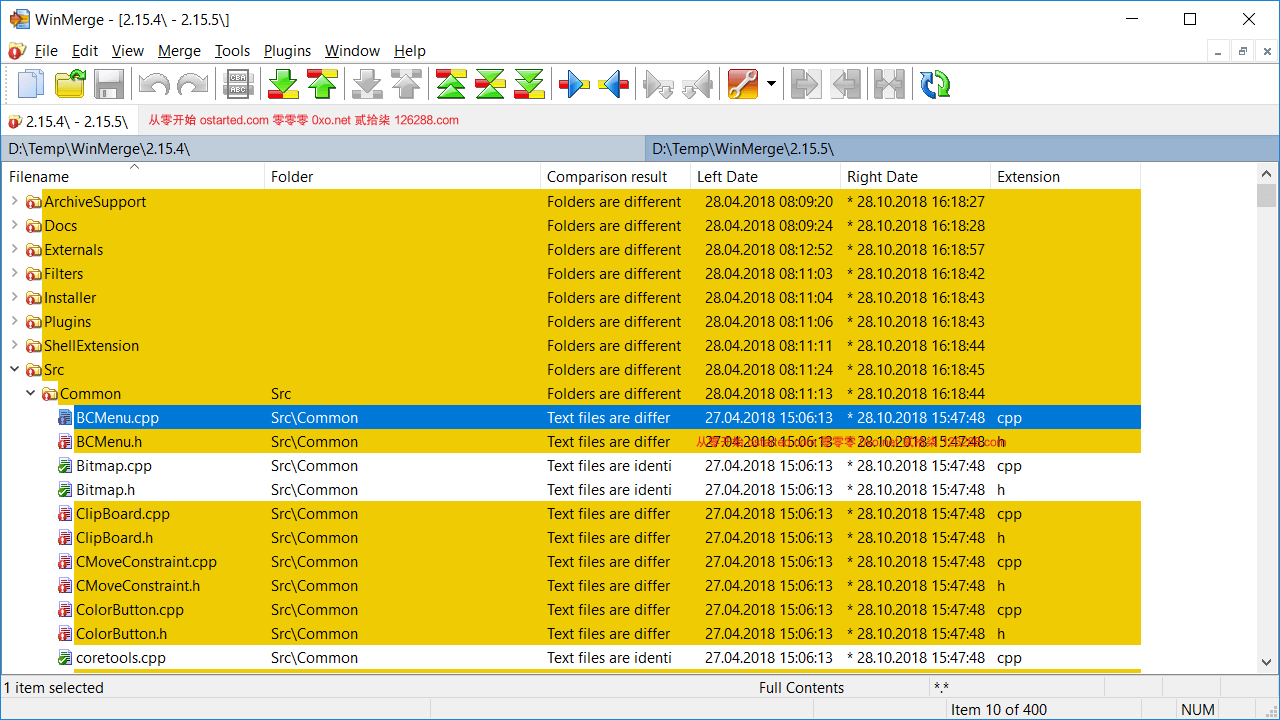Sort by the Left Date column header
This screenshot has height=720, width=1280.
click(765, 177)
